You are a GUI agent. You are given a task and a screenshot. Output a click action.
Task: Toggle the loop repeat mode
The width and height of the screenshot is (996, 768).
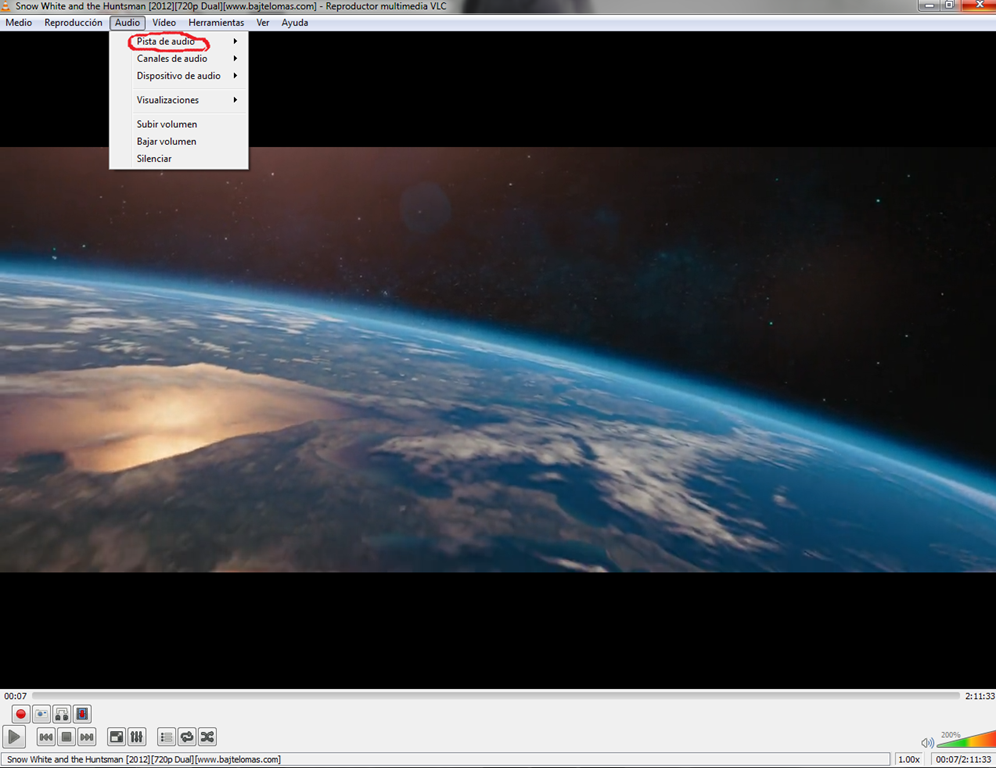(x=187, y=737)
